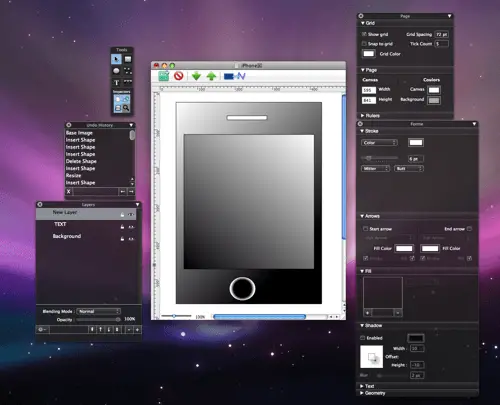Click the blue shape connector toolbar icon
Viewport: 500px width, 405px height.
235,76
